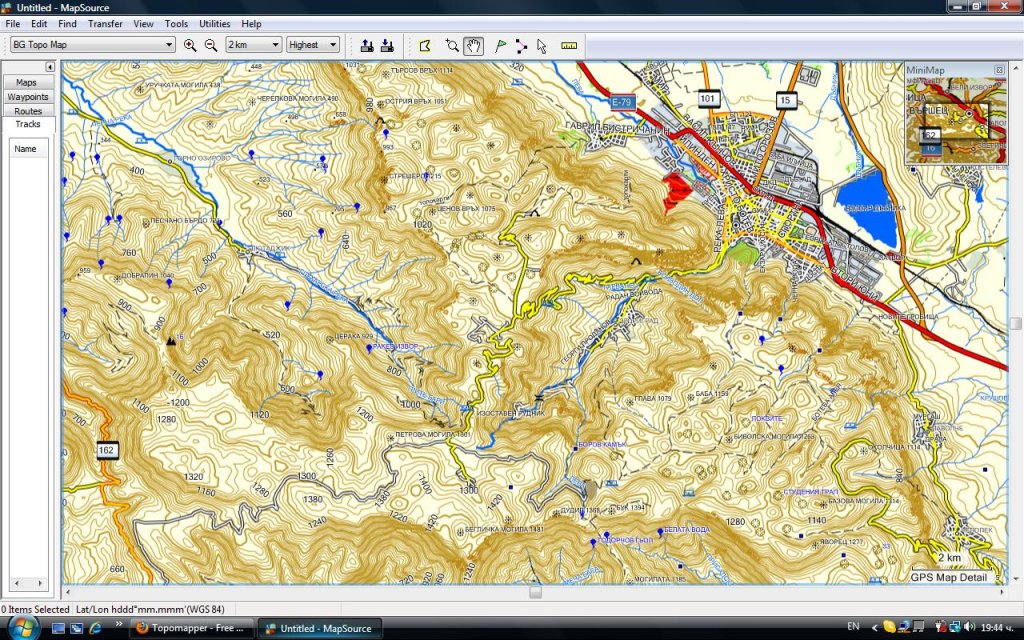
Task: Close the MiniMap panel
Action: click(999, 70)
